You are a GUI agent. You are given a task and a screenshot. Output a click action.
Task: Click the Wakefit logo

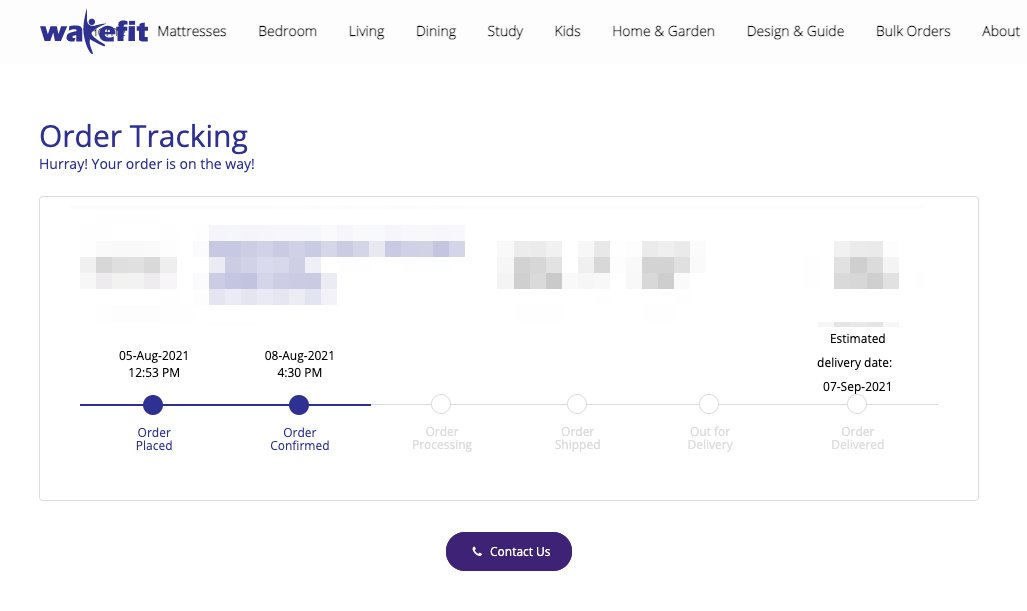point(93,31)
